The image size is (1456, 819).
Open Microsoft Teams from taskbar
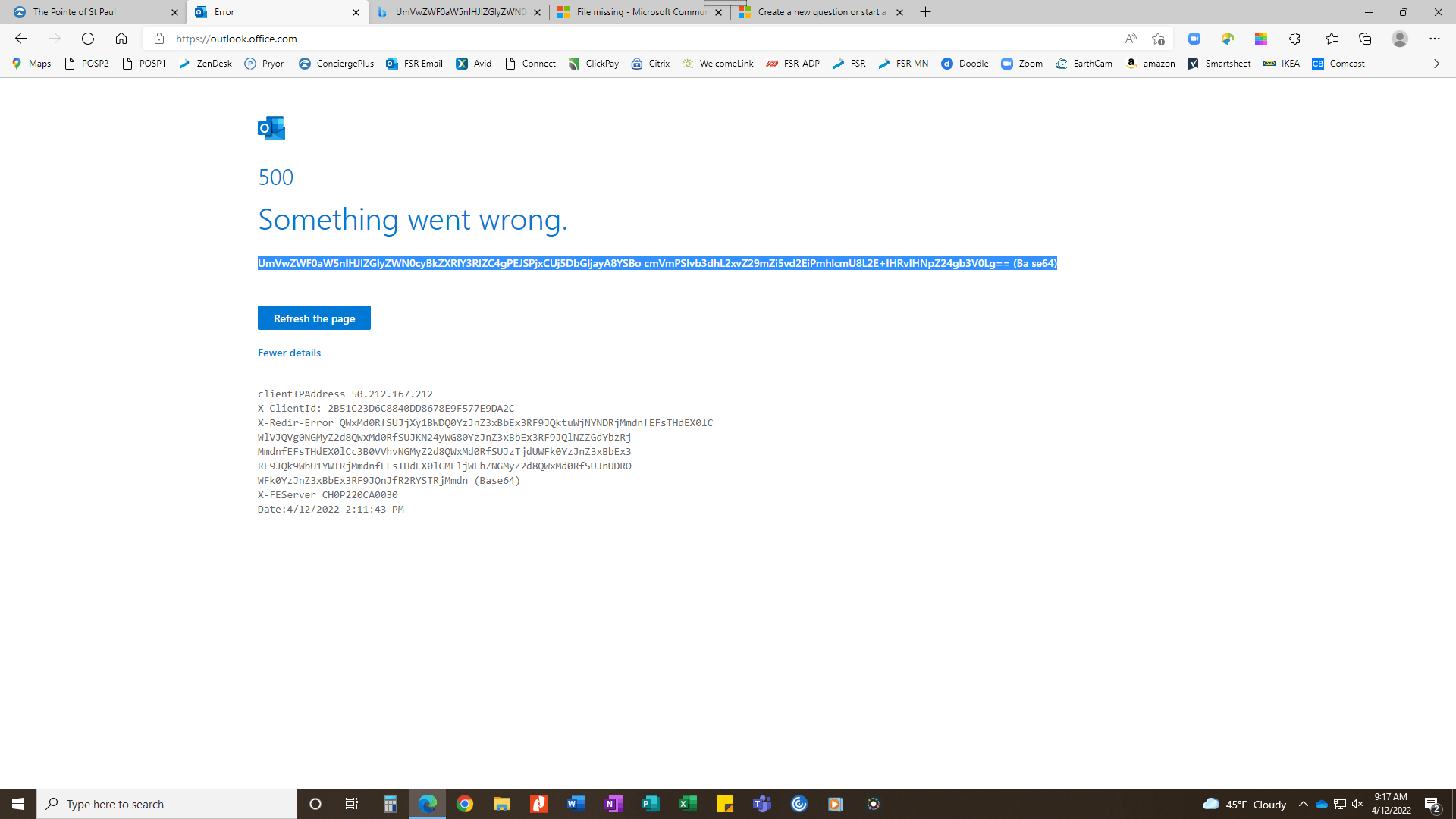[762, 804]
